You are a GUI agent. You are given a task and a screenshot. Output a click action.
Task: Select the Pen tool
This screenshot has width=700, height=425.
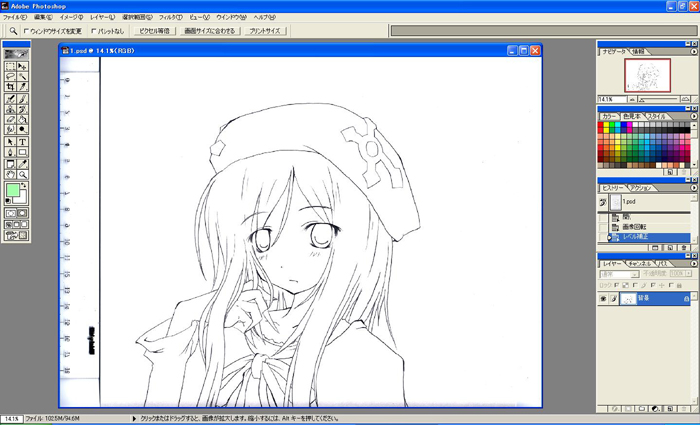(x=10, y=152)
